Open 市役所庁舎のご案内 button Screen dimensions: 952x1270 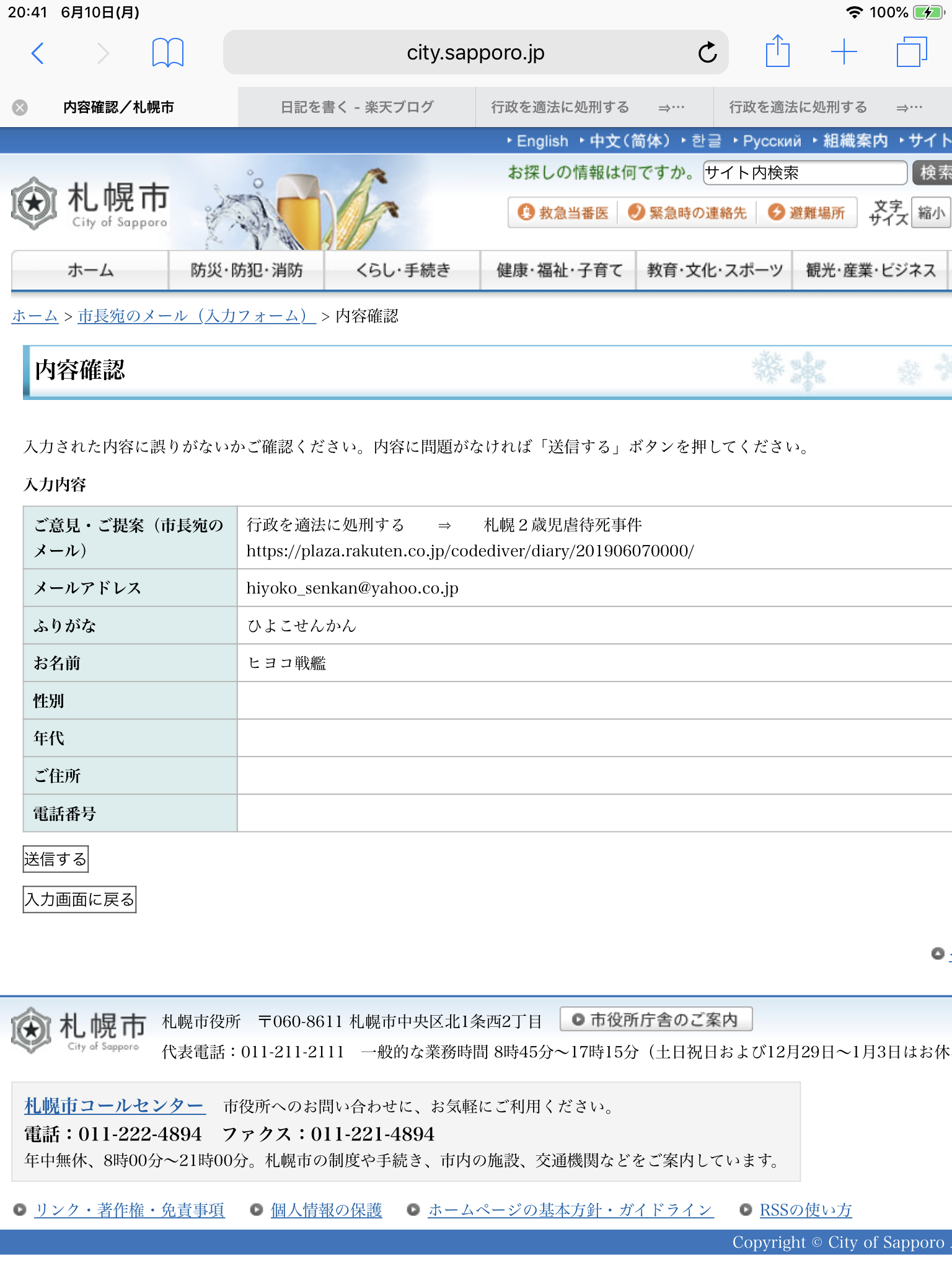click(x=656, y=1019)
